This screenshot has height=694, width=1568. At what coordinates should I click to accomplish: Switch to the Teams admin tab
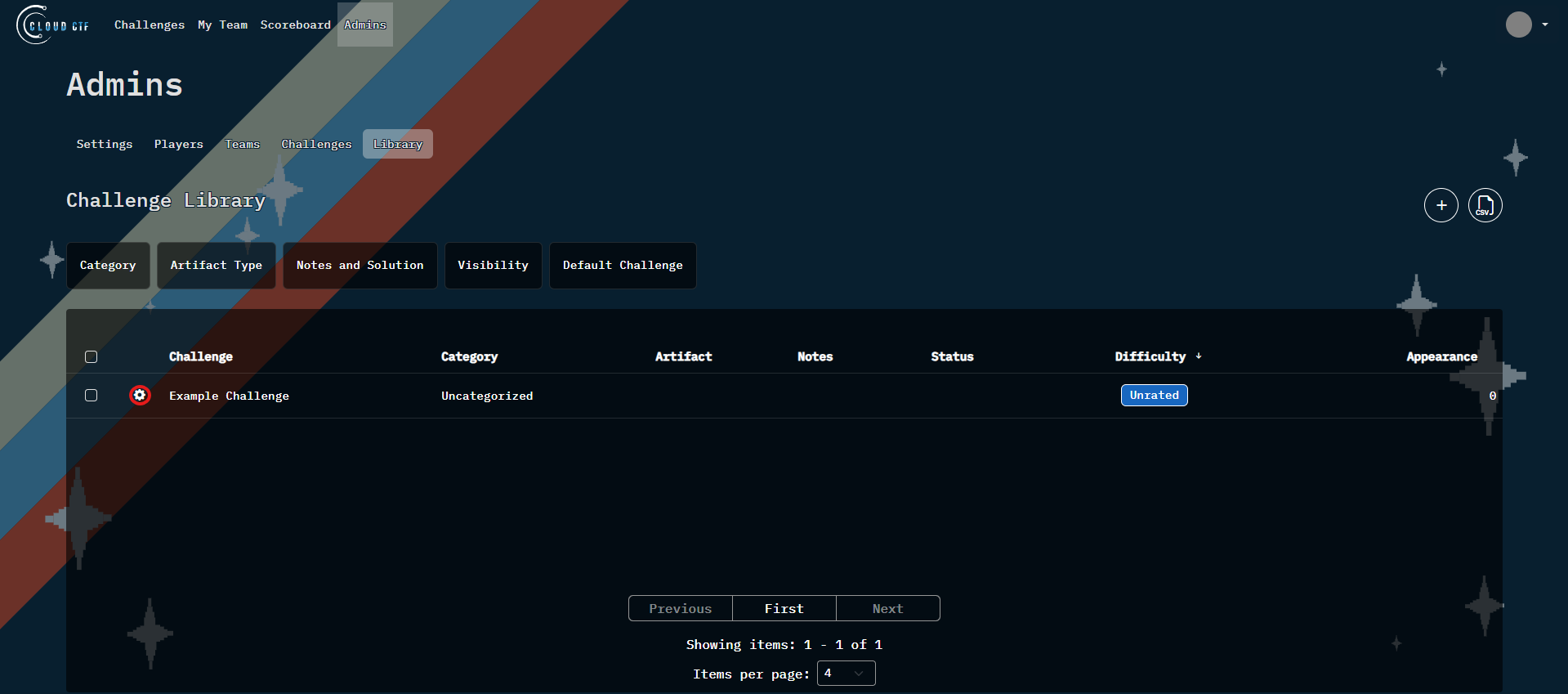pyautogui.click(x=243, y=144)
